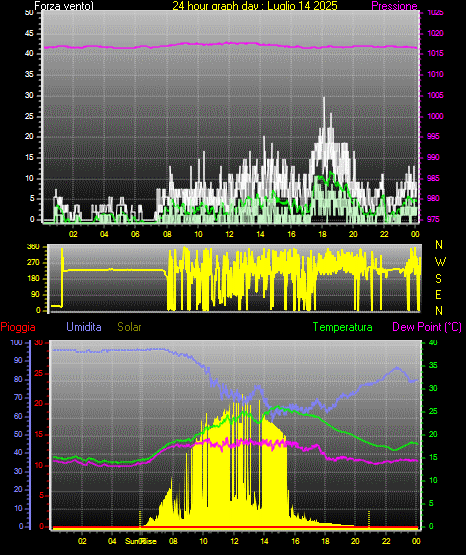Click the '995' pressure axis value

coord(433,136)
